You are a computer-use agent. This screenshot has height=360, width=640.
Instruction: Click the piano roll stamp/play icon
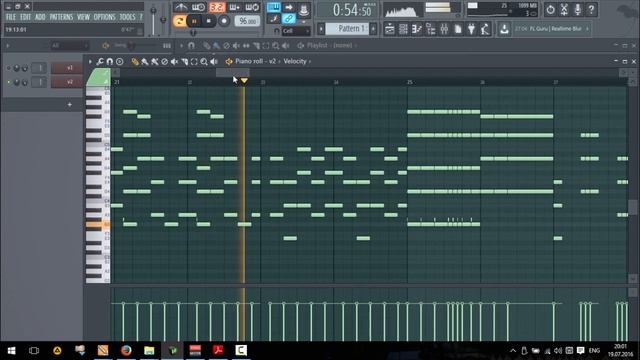(120, 62)
